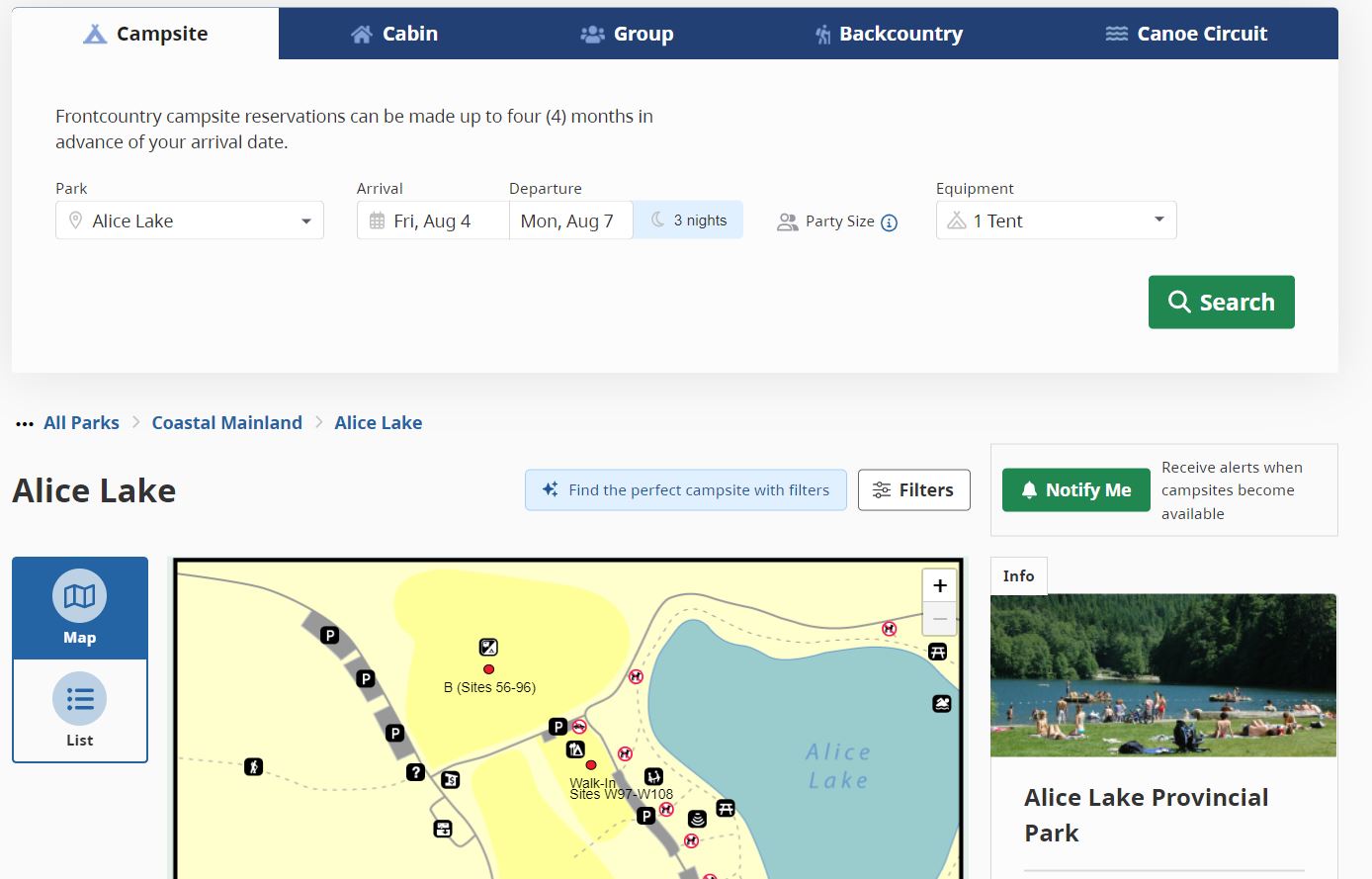This screenshot has height=879, width=1372.
Task: Click the breadcrumb ellipsis icon
Action: 25,424
